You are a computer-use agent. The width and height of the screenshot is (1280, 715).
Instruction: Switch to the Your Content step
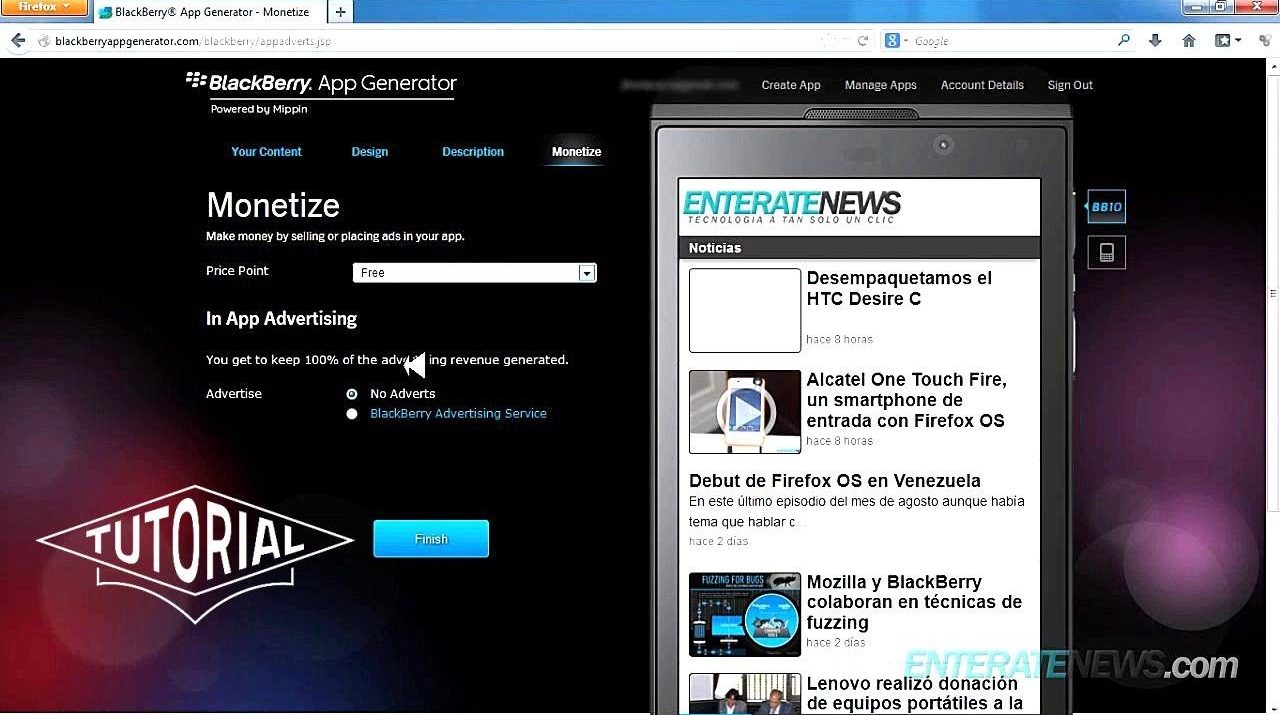pos(266,152)
